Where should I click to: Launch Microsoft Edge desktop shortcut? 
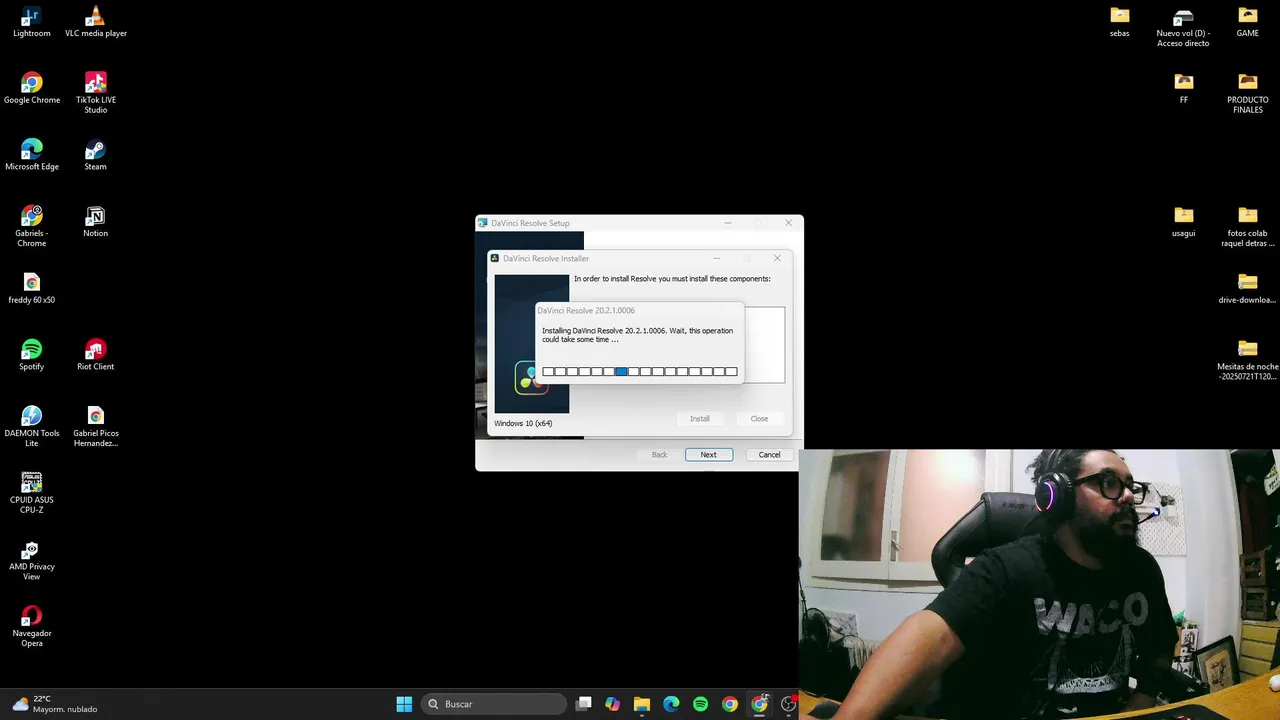(x=31, y=155)
